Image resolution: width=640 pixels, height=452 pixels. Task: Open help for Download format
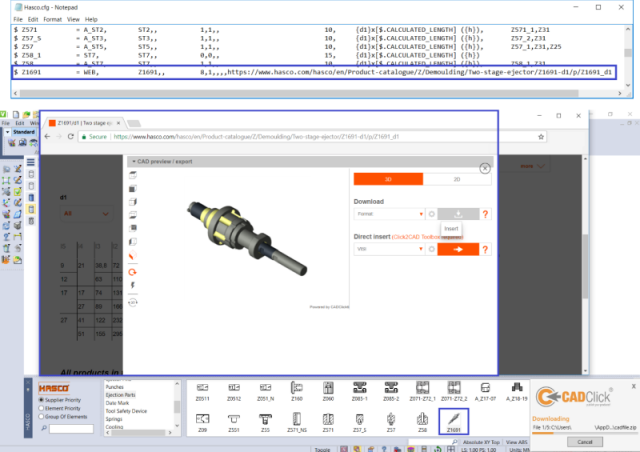click(485, 214)
